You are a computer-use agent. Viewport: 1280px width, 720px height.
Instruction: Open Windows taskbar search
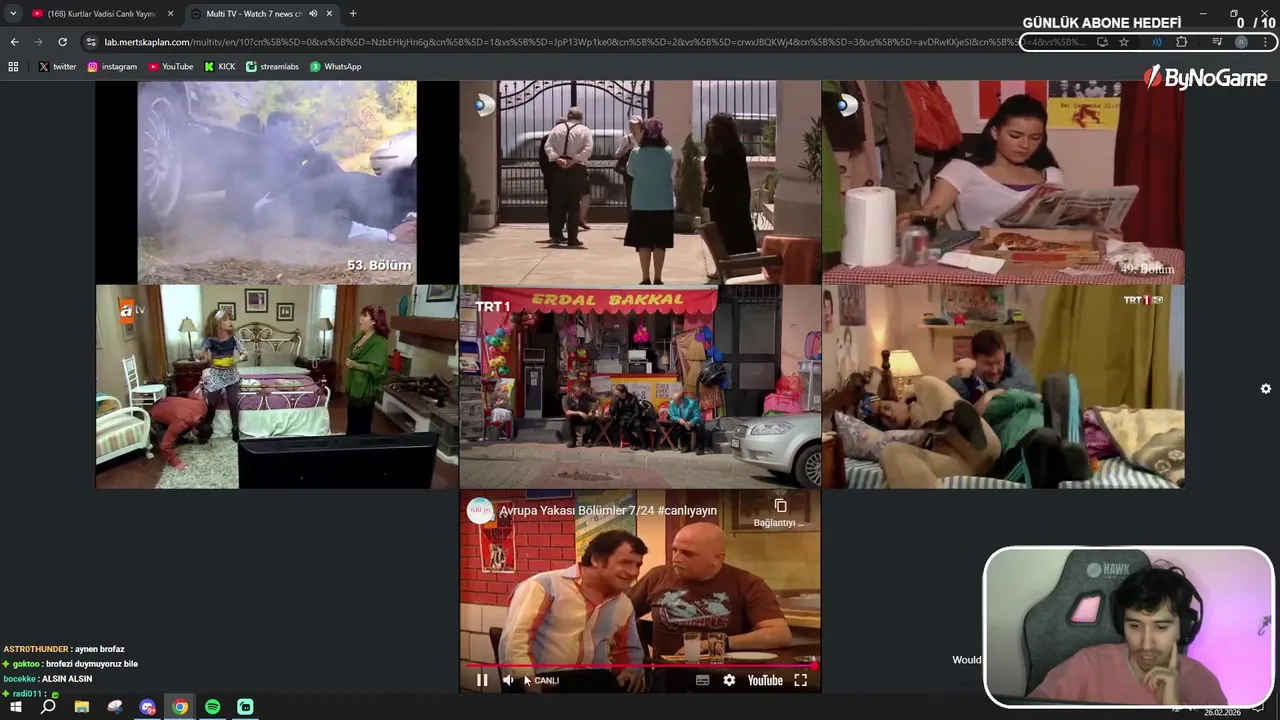point(48,707)
